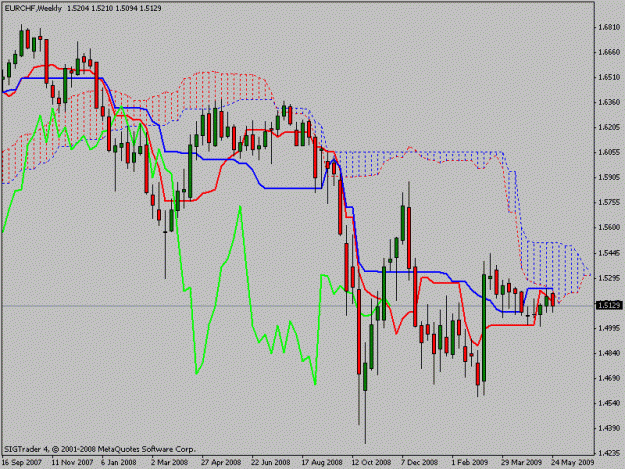Click the 1.6360 price axis label
This screenshot has width=625, height=469.
pyautogui.click(x=609, y=102)
